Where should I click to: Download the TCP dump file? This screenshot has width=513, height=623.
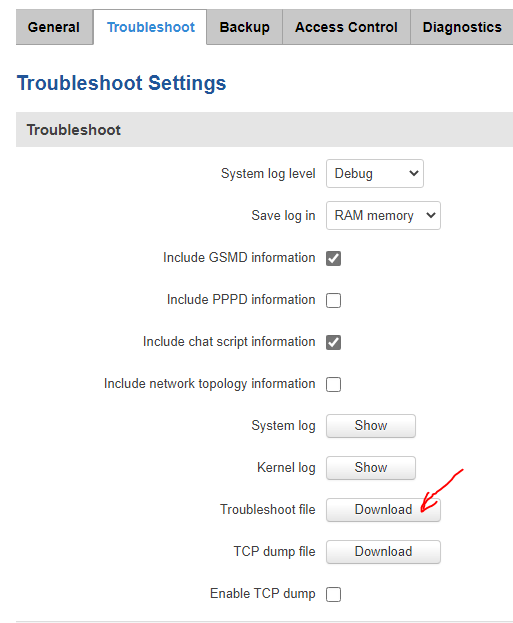[x=383, y=551]
